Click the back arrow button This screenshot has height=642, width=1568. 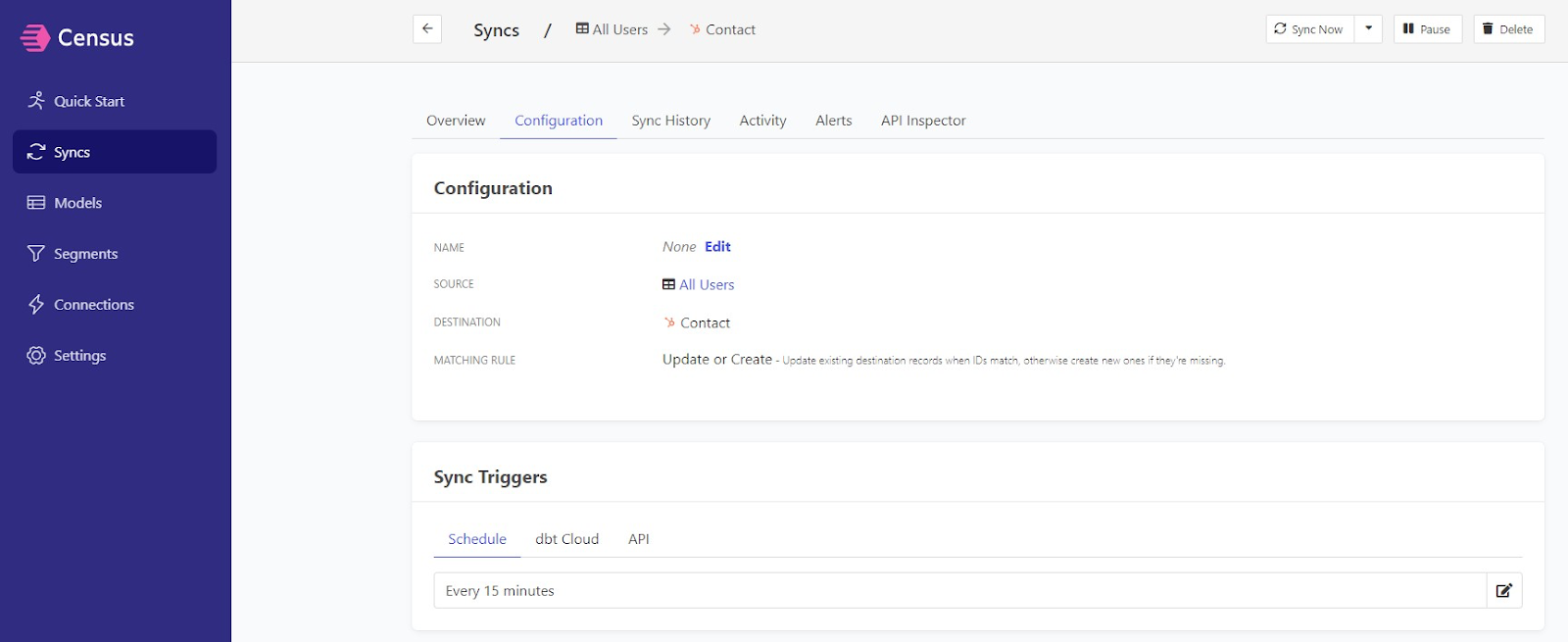(427, 29)
